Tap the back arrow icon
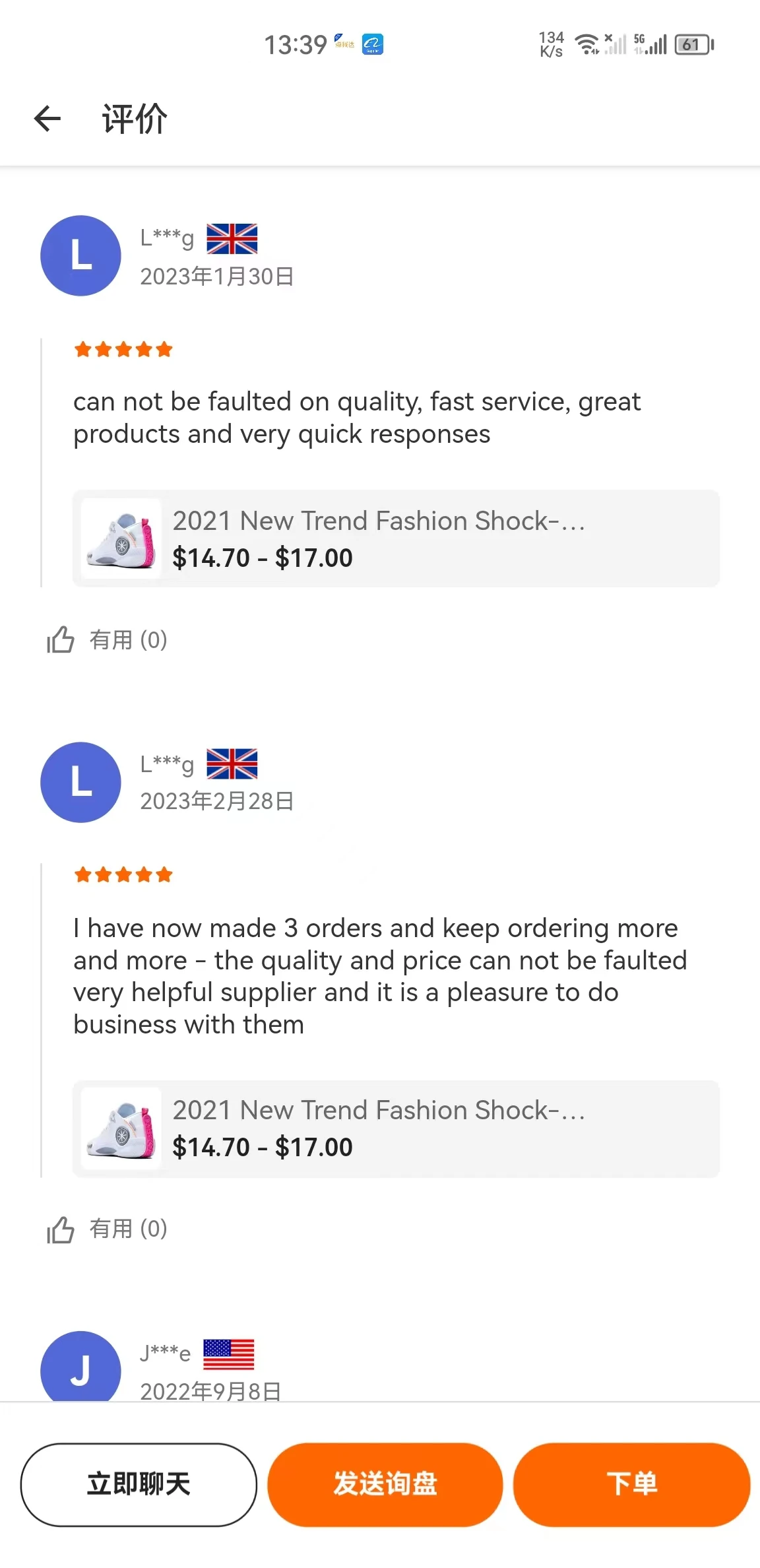The image size is (760, 1568). click(x=47, y=119)
